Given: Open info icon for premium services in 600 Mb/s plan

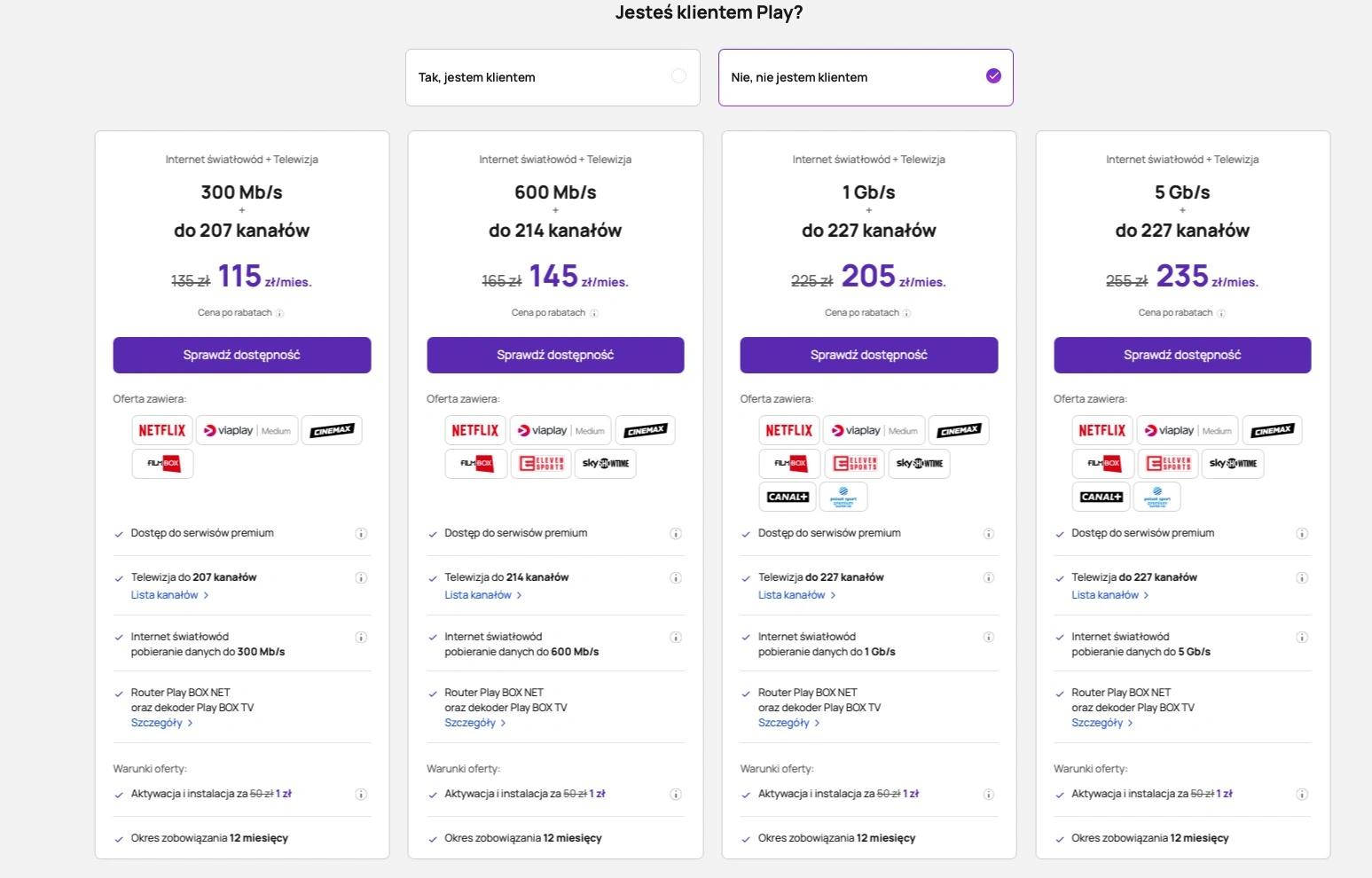Looking at the screenshot, I should point(675,534).
